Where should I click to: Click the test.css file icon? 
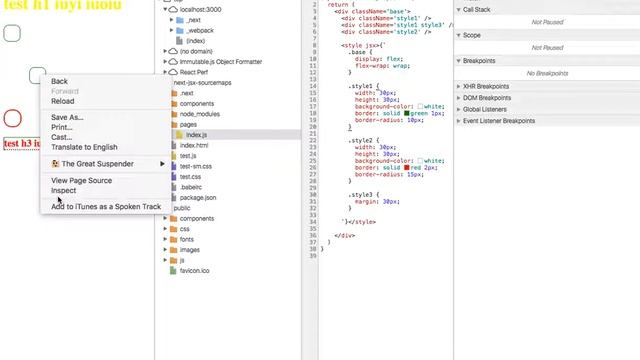pyautogui.click(x=174, y=177)
